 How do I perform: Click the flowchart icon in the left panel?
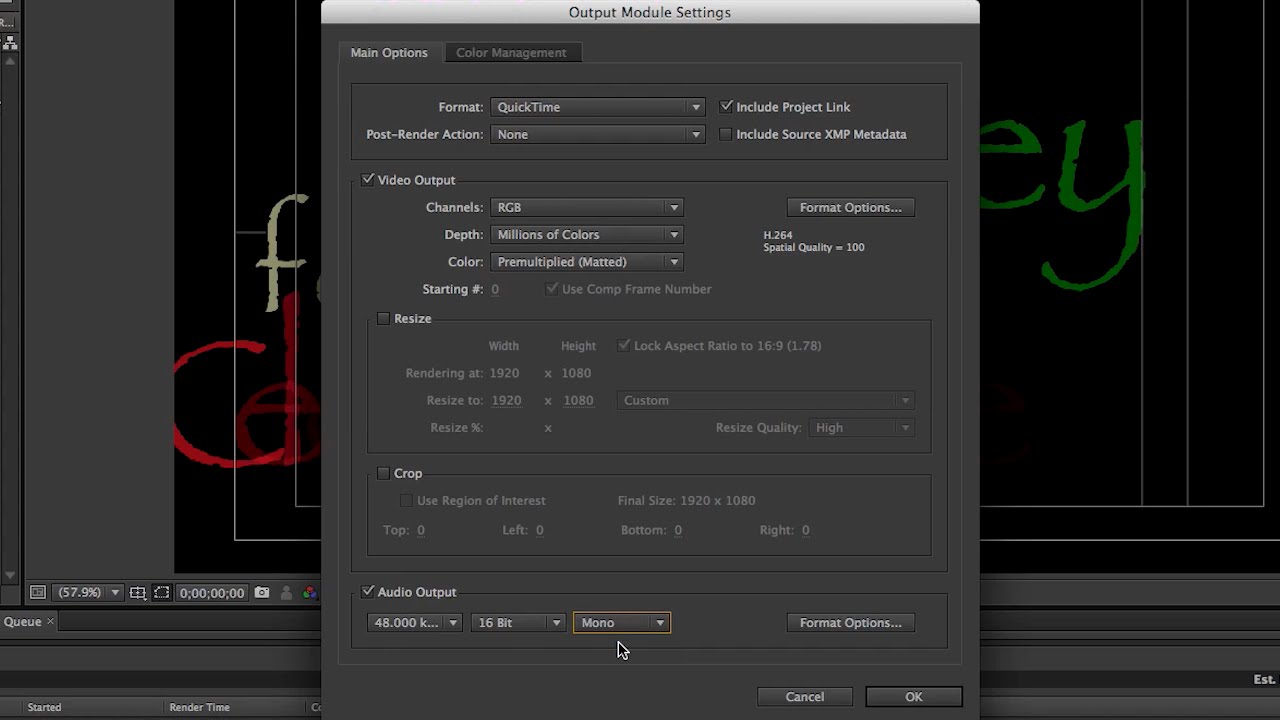click(10, 43)
